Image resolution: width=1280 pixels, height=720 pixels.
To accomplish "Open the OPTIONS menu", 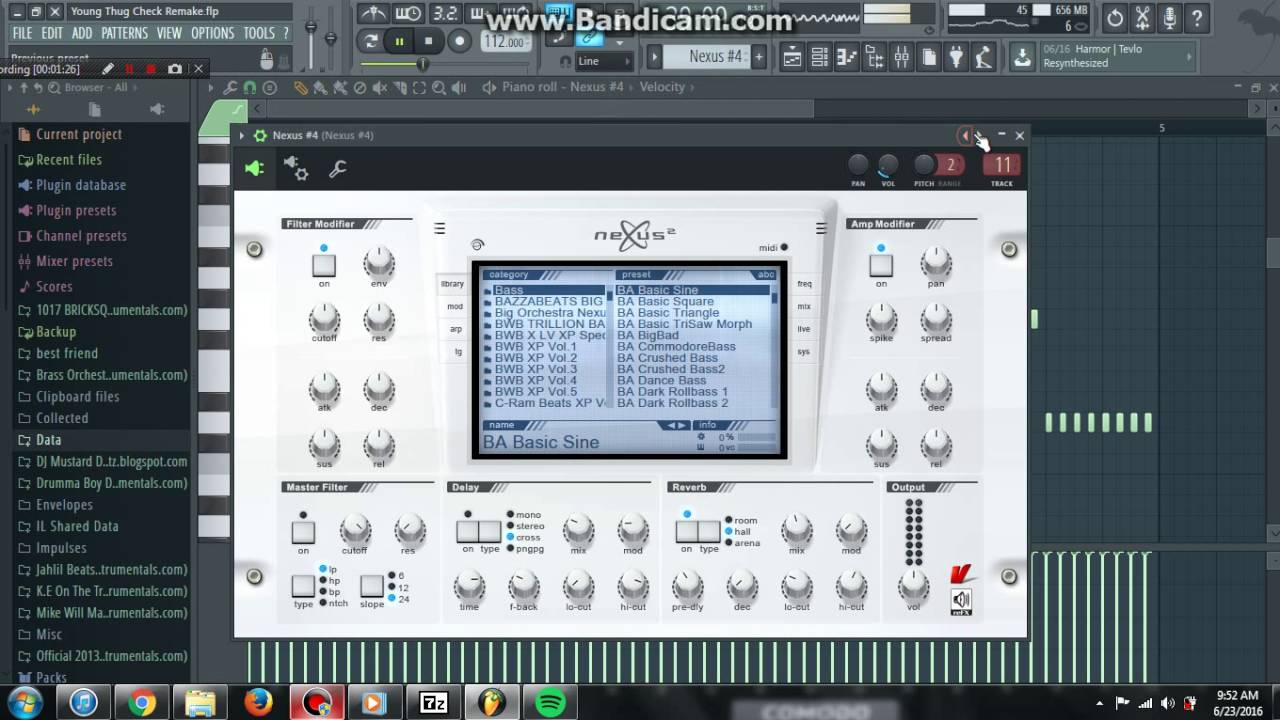I will click(x=212, y=33).
